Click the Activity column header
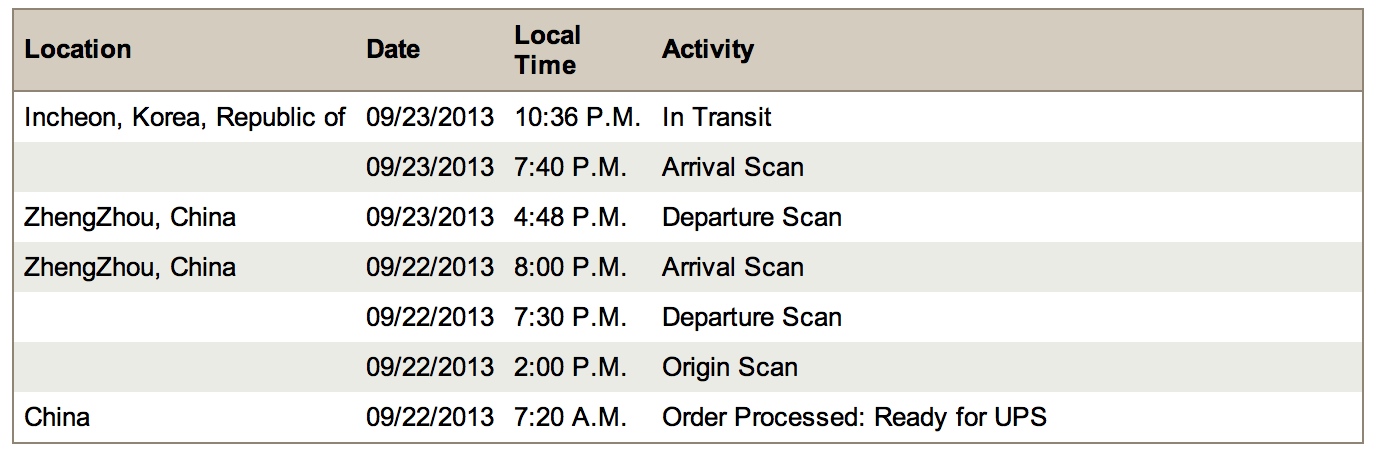This screenshot has width=1382, height=452. (x=707, y=49)
